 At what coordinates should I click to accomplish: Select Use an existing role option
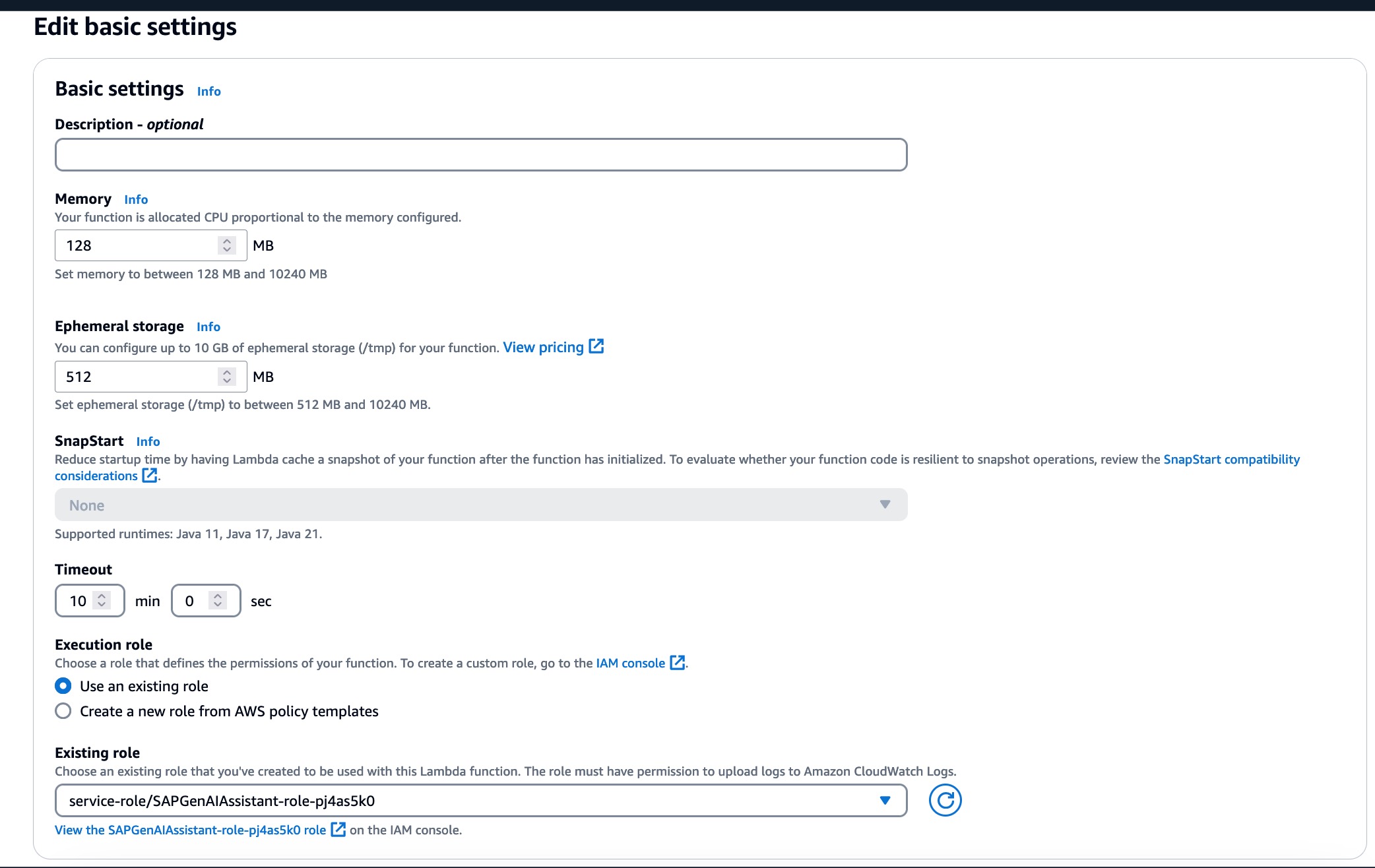[63, 686]
